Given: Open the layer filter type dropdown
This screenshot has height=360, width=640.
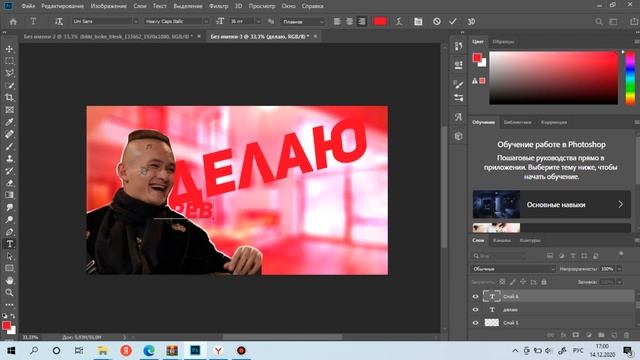Looking at the screenshot, I should pyautogui.click(x=499, y=256).
